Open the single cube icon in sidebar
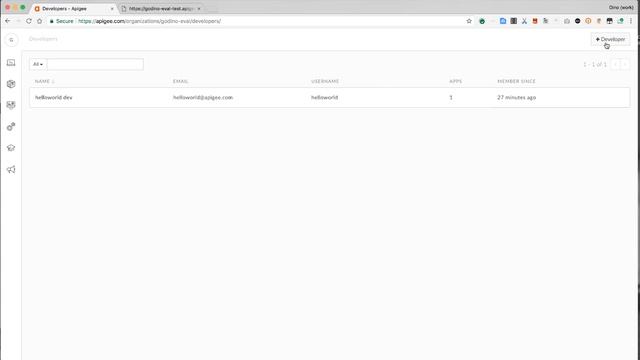Screen dimensions: 640x360 (x=11, y=84)
